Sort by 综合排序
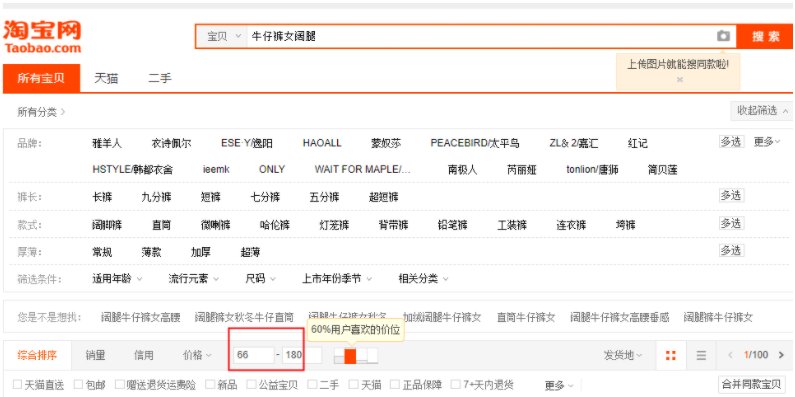The width and height of the screenshot is (795, 397). [37, 355]
